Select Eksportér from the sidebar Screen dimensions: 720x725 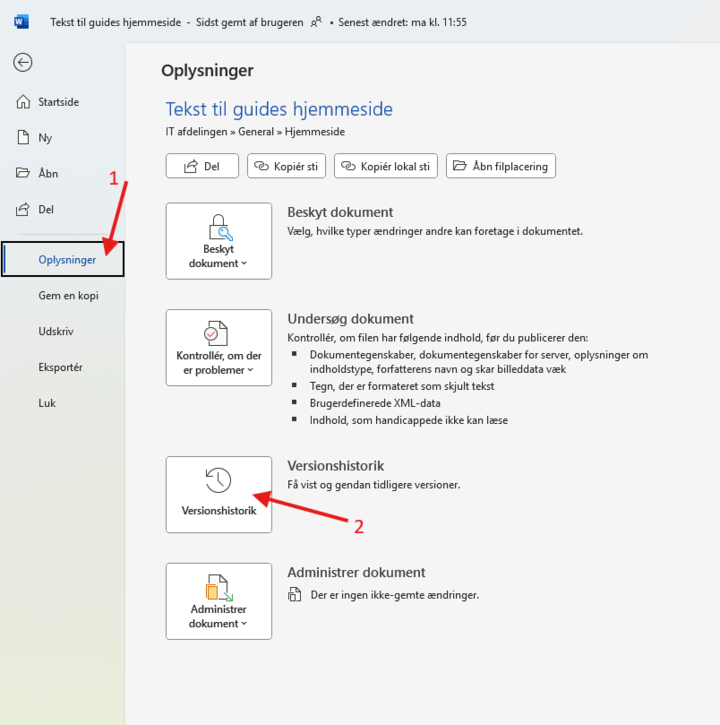(60, 367)
